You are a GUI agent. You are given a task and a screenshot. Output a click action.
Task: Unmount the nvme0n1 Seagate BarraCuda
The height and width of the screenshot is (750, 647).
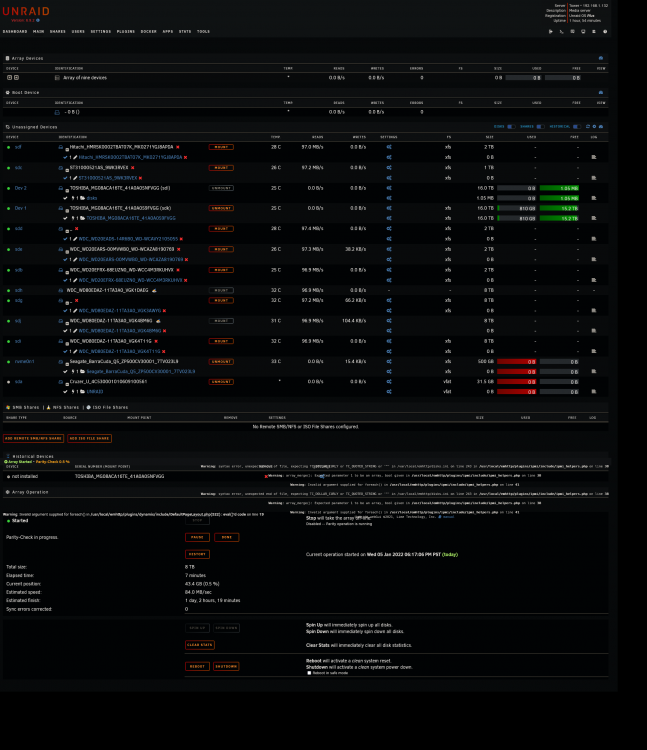tap(221, 362)
